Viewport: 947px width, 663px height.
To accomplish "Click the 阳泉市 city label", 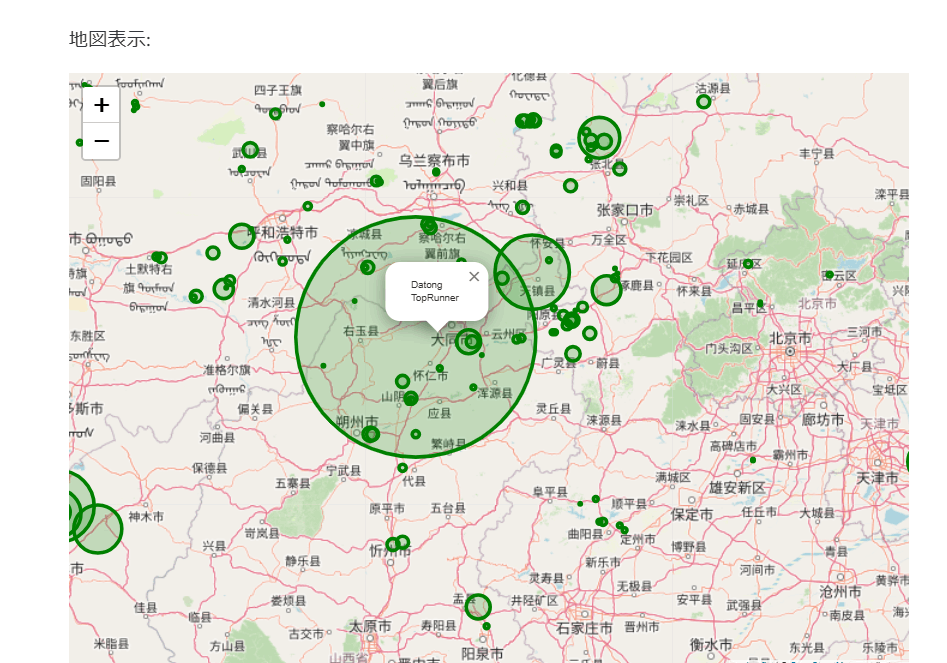I will coord(482,654).
